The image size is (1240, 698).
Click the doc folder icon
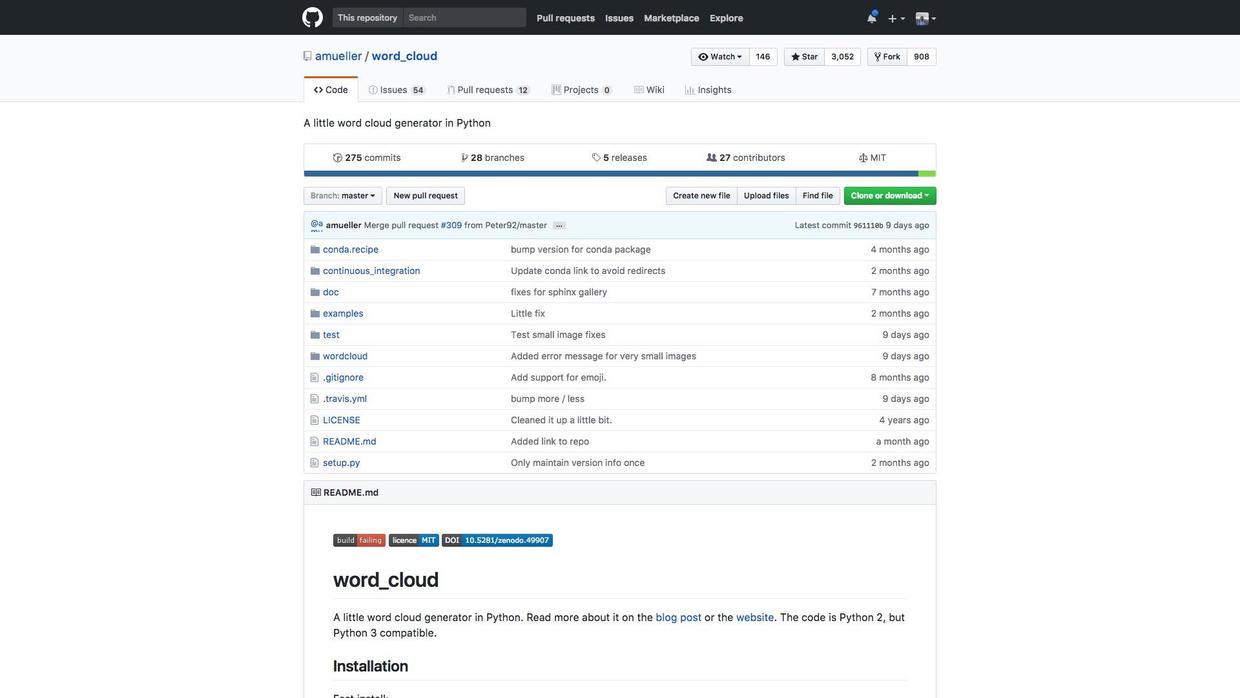click(315, 292)
